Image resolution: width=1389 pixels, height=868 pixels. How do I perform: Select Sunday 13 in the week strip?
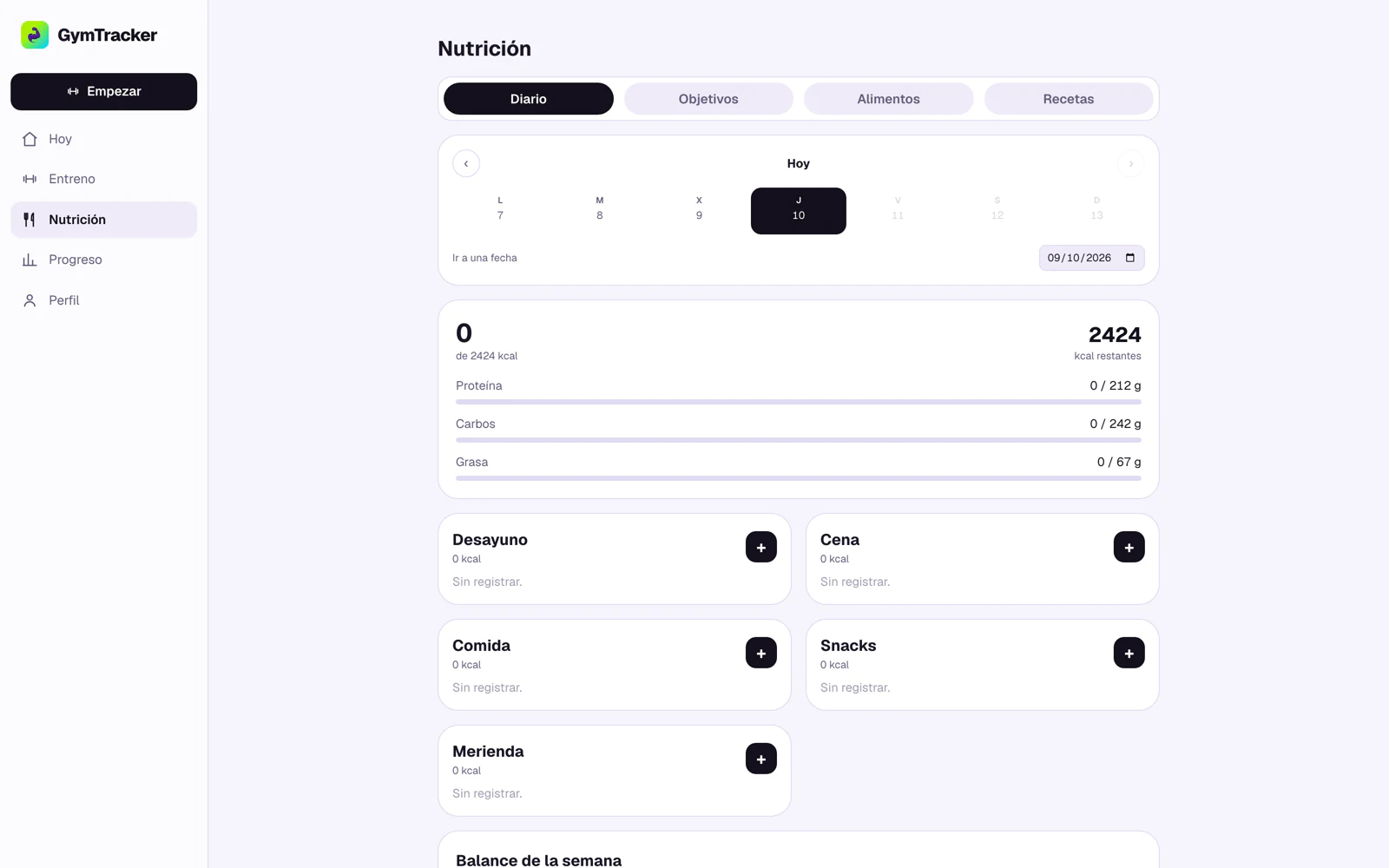1096,211
